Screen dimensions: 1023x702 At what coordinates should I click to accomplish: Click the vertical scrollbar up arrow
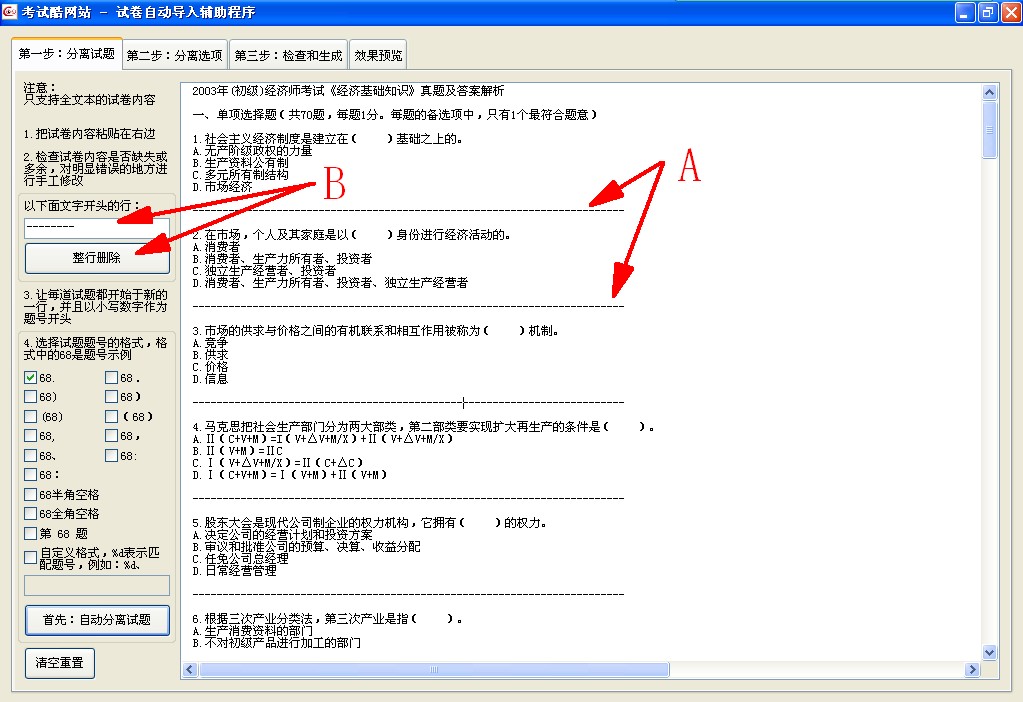(x=990, y=93)
